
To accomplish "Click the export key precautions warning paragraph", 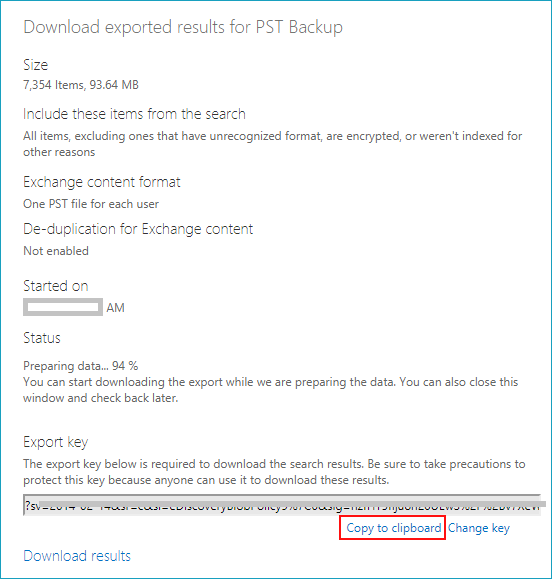I will coord(274,472).
